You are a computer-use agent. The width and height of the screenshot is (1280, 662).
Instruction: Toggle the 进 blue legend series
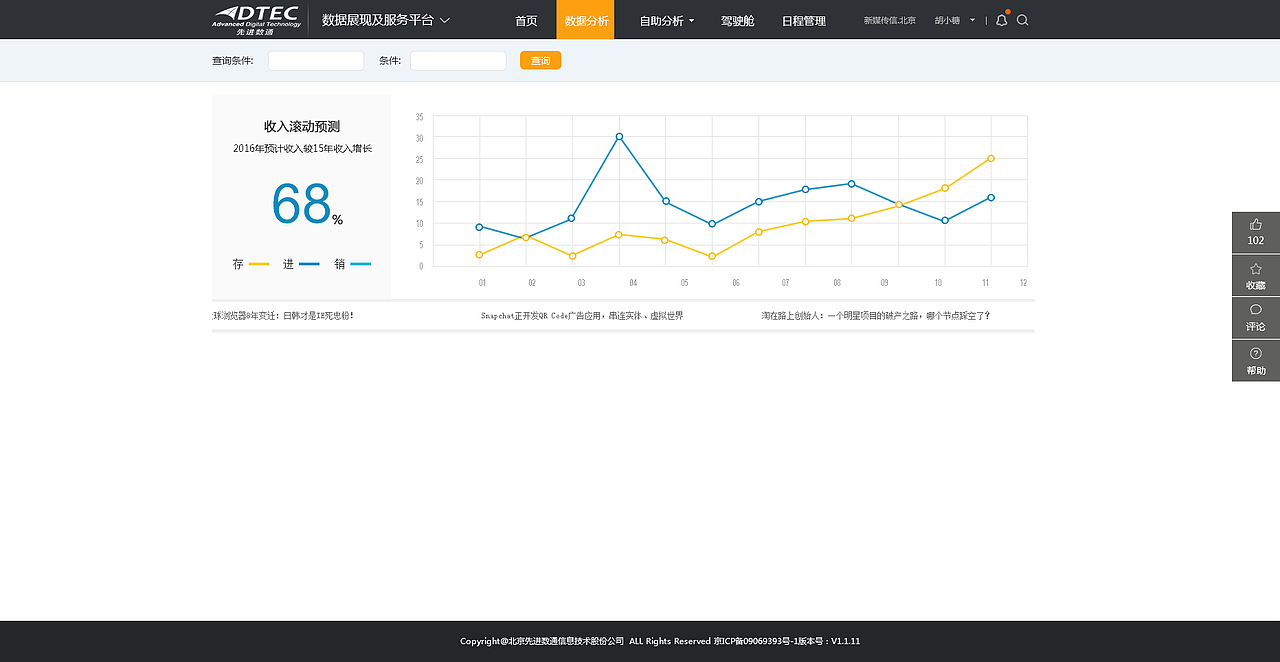pyautogui.click(x=301, y=264)
